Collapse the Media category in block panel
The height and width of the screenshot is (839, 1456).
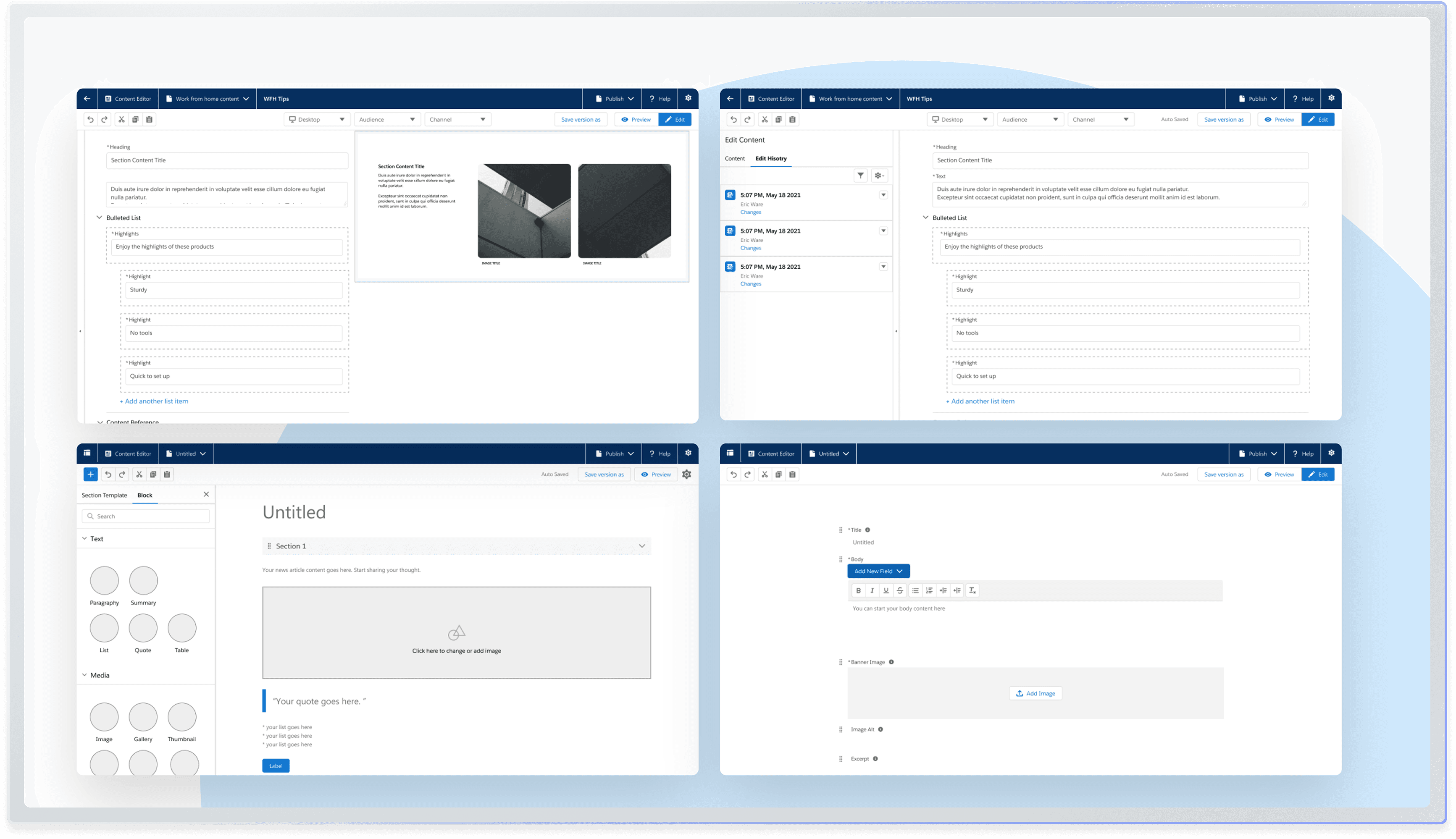(x=85, y=675)
